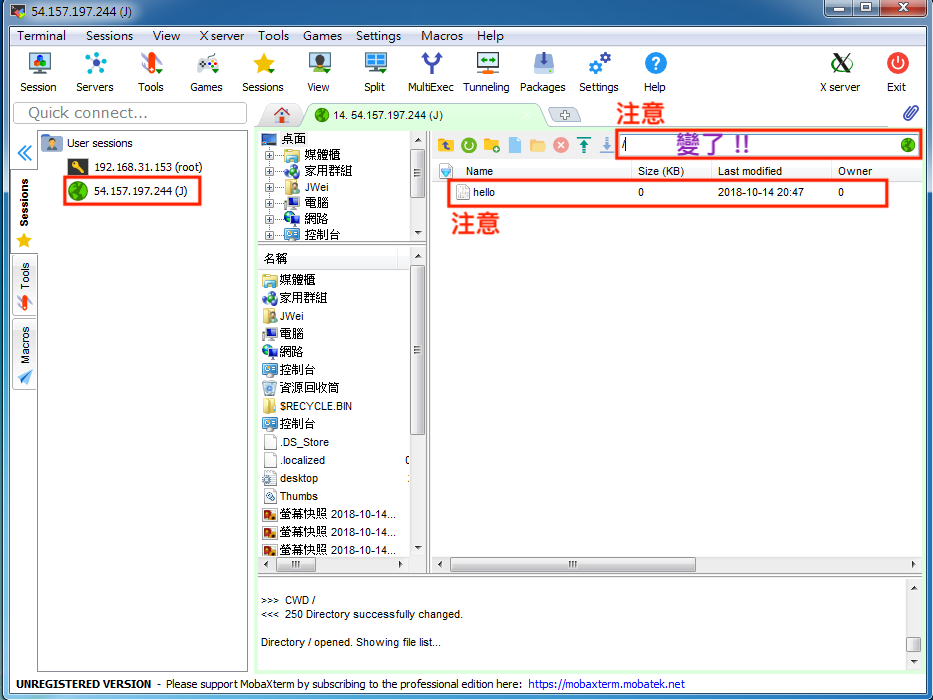Open the Terminal menu
The height and width of the screenshot is (700, 933).
tap(41, 36)
